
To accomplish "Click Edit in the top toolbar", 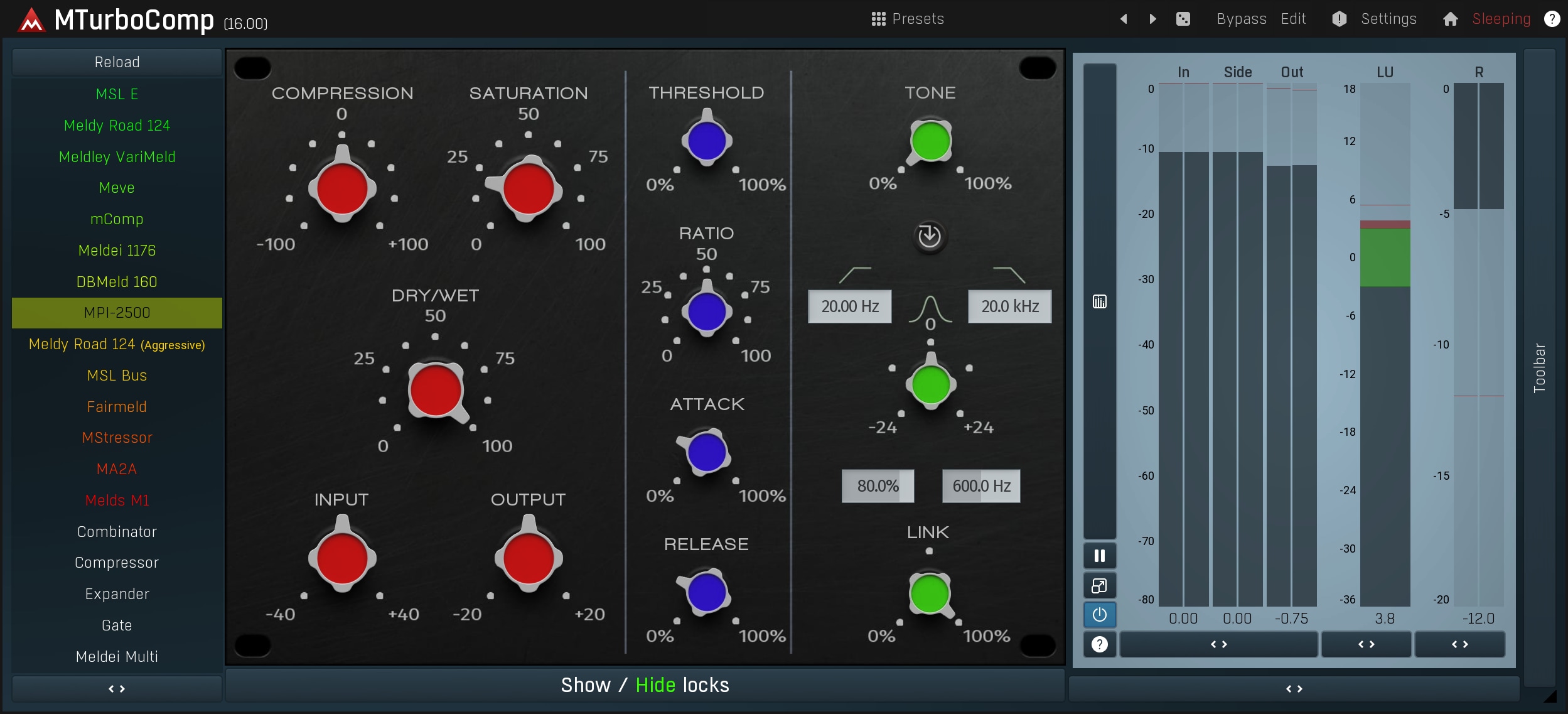I will (x=1292, y=19).
